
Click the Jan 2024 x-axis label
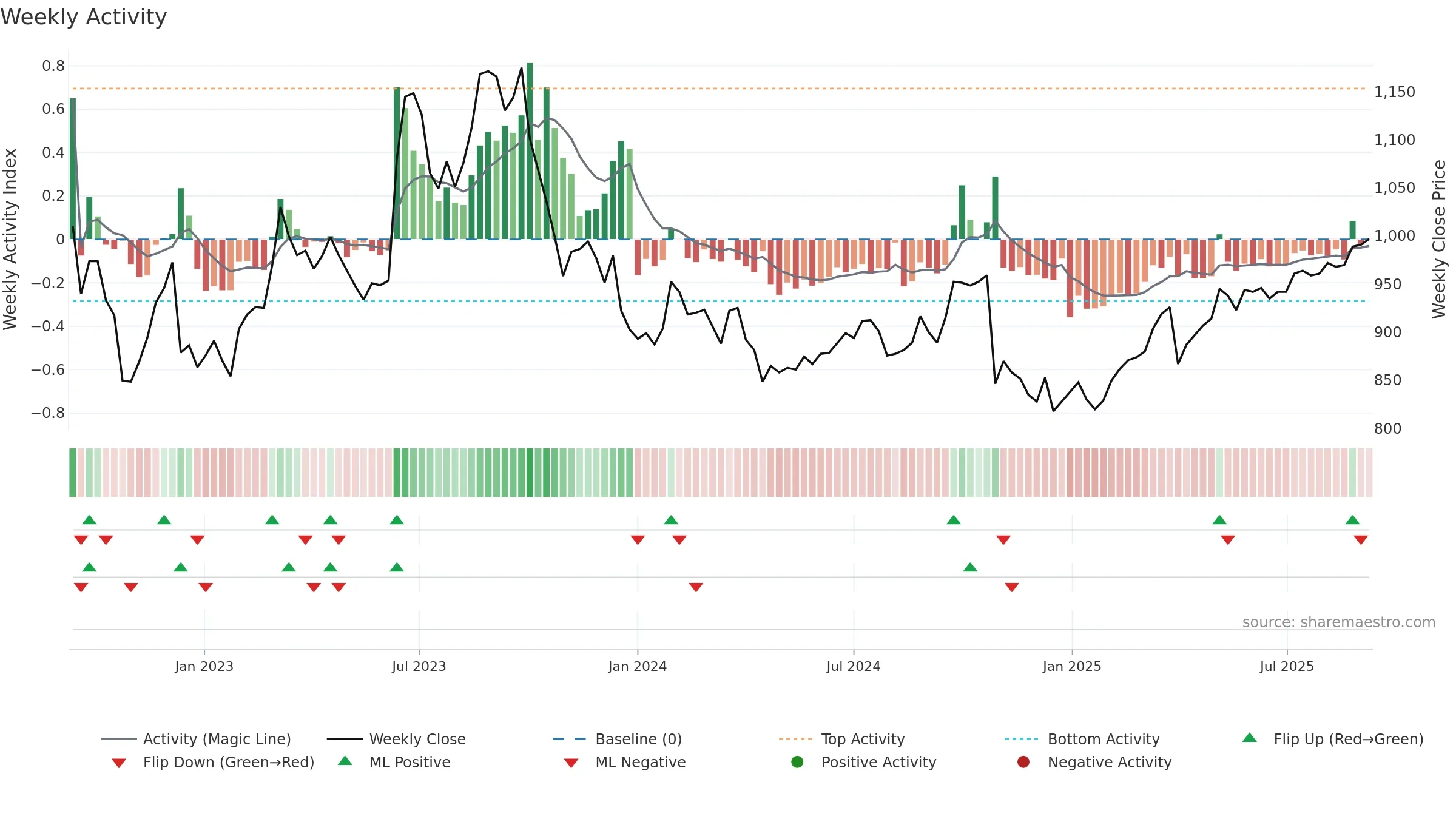pos(638,667)
